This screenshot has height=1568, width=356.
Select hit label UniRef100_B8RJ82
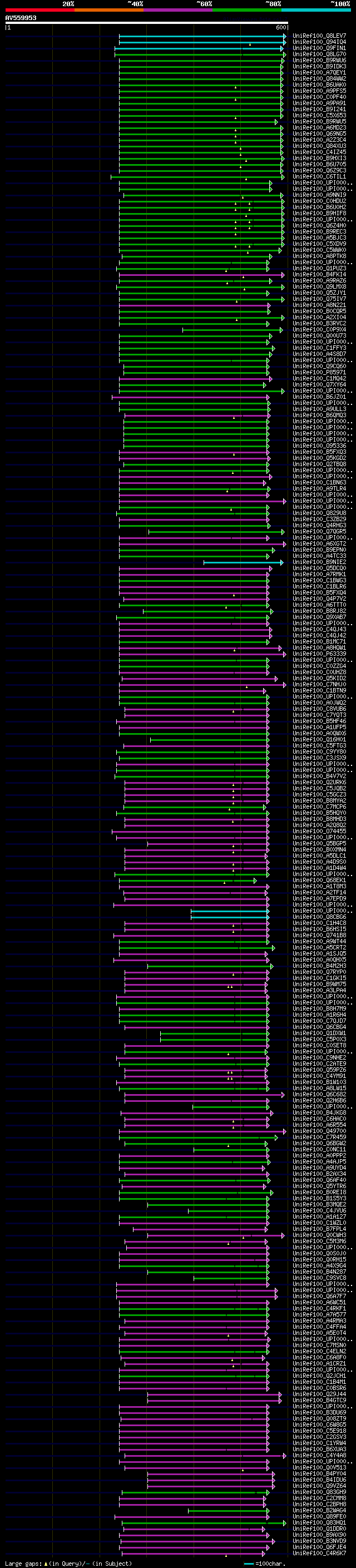click(319, 611)
